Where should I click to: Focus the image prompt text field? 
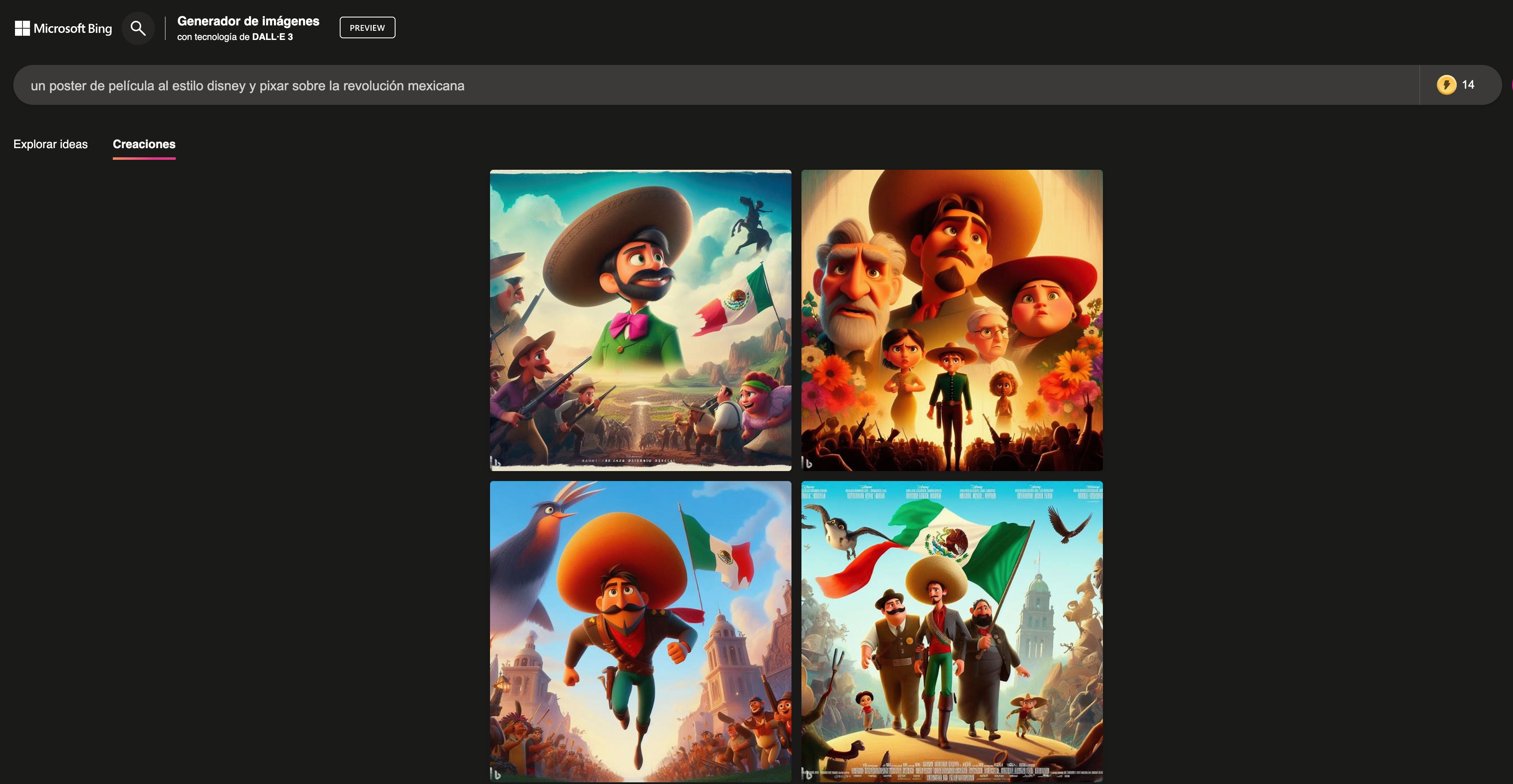705,86
